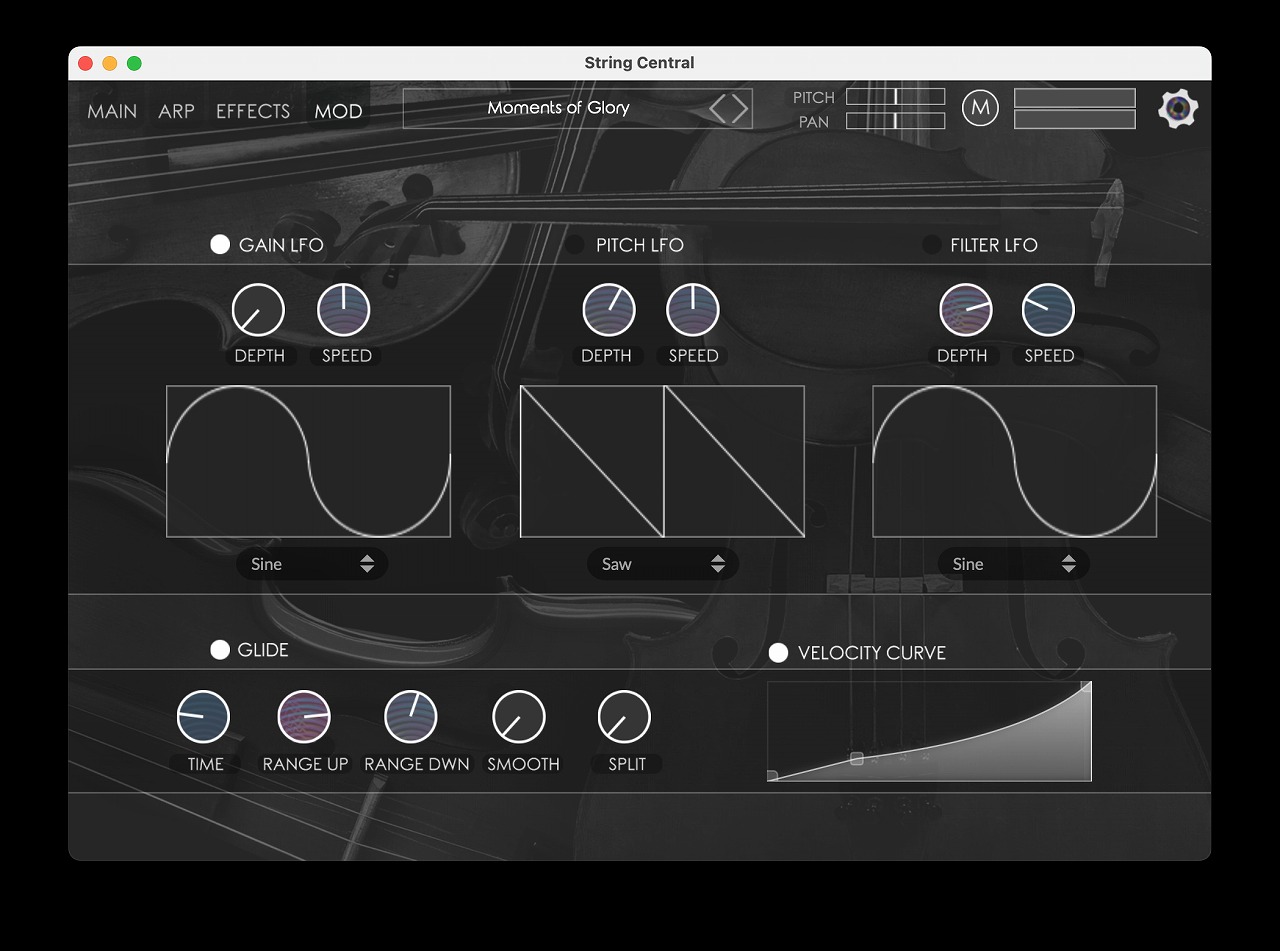Enable the Filter LFO toggle
This screenshot has height=951, width=1280.
(931, 245)
